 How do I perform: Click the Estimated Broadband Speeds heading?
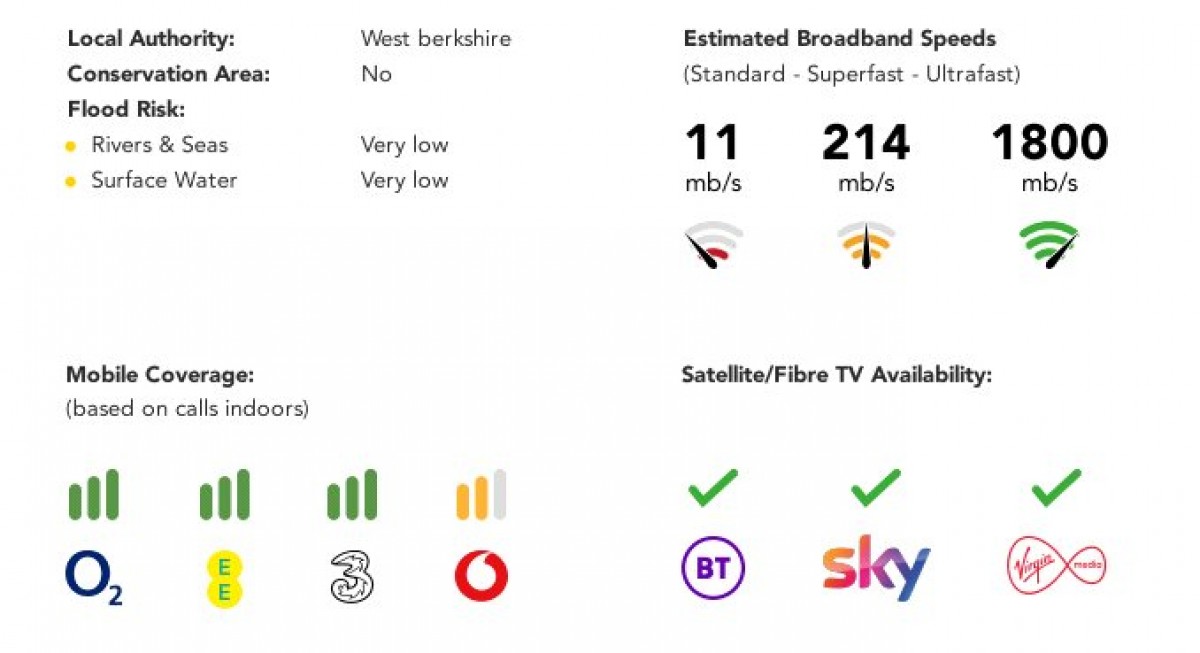[x=840, y=39]
